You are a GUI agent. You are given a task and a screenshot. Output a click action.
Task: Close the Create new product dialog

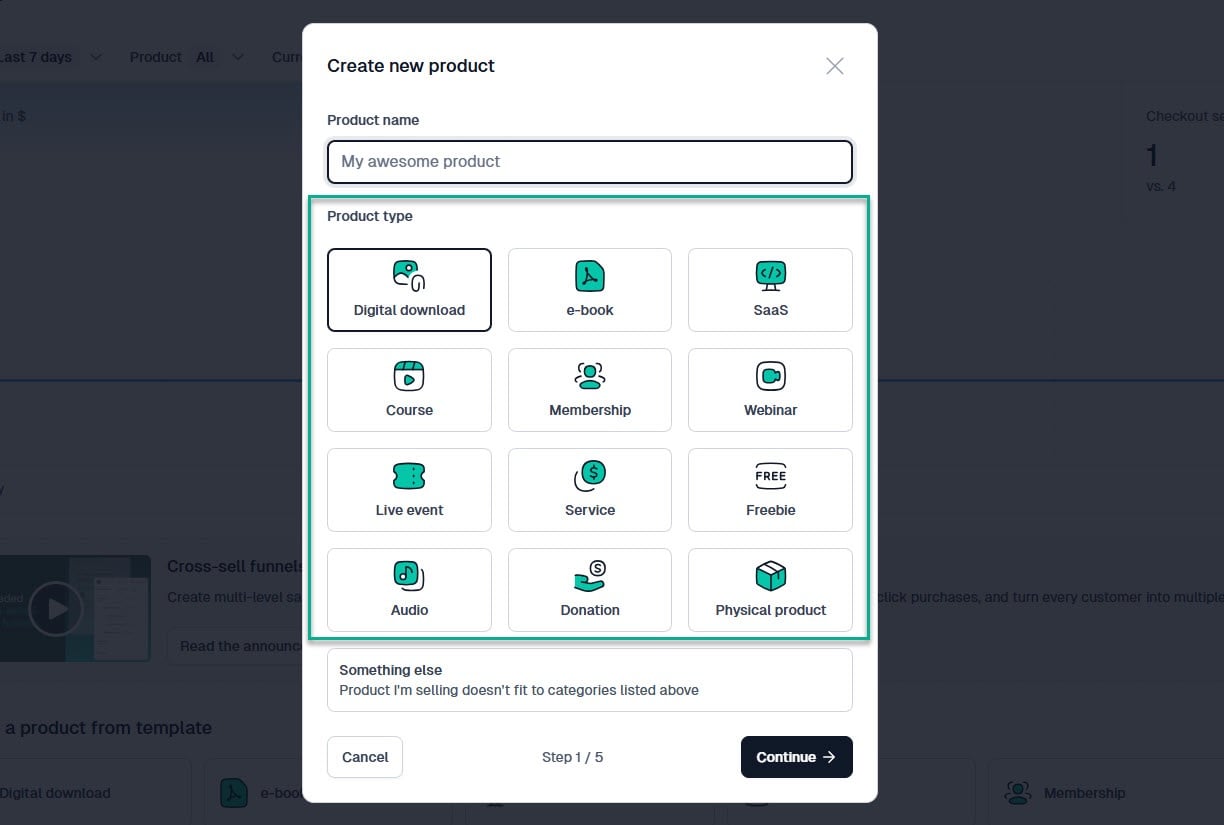click(835, 66)
